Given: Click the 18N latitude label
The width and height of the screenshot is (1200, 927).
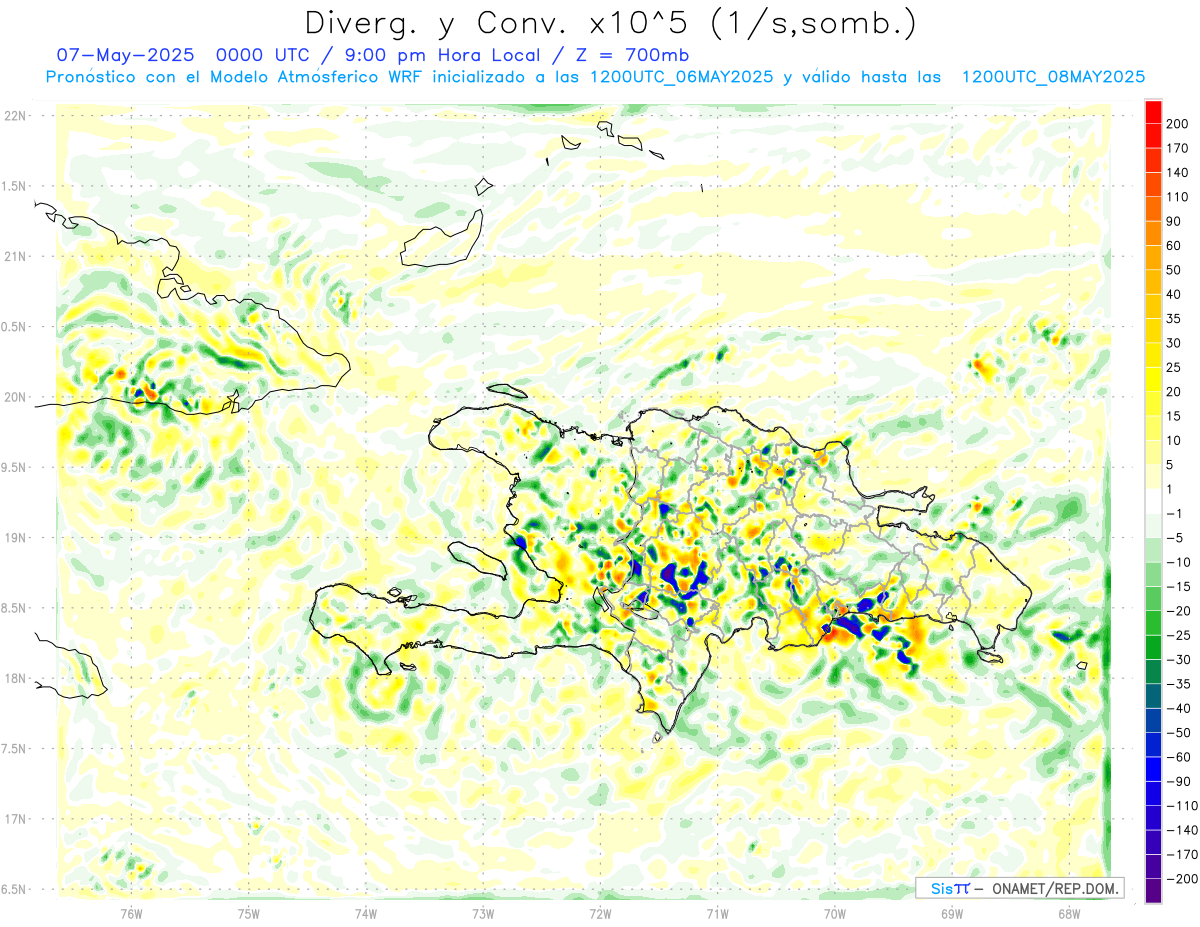Looking at the screenshot, I should point(14,678).
